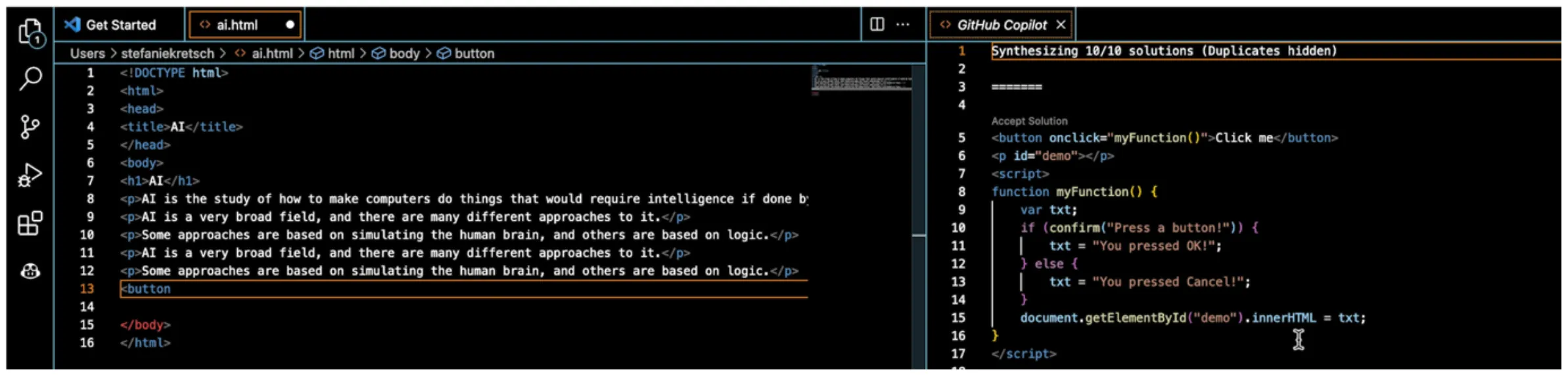Image resolution: width=1568 pixels, height=376 pixels.
Task: Open the Search view icon
Action: [30, 79]
